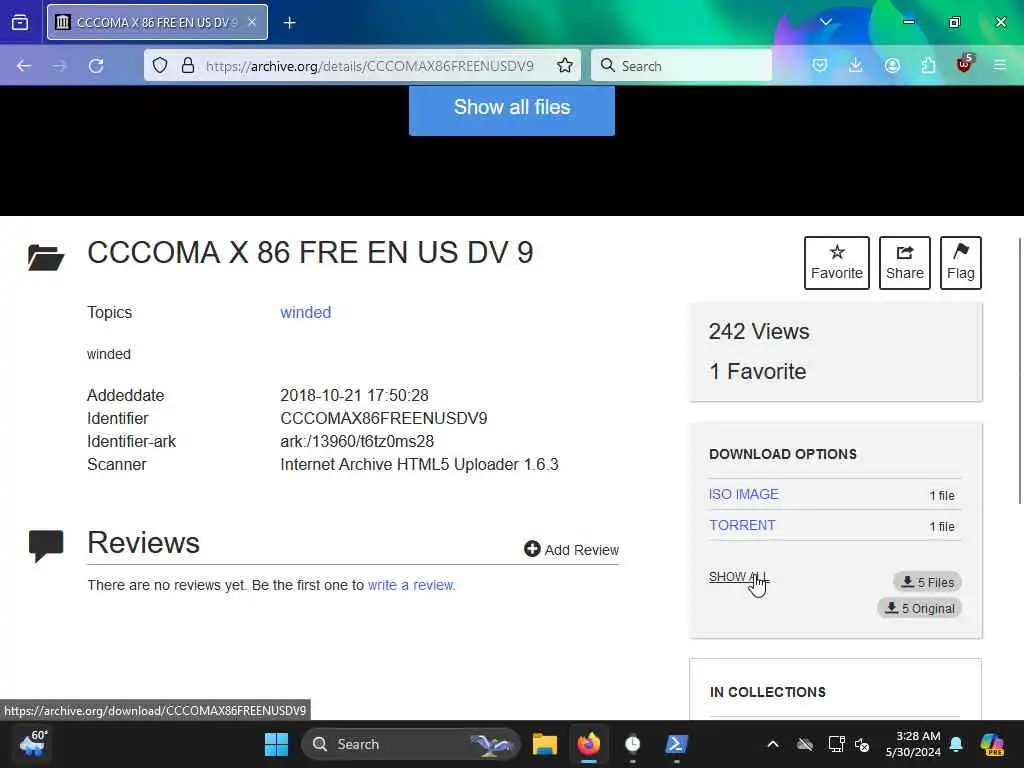Click the muted volume tray icon
Screen dimensions: 1024x768
(862, 744)
